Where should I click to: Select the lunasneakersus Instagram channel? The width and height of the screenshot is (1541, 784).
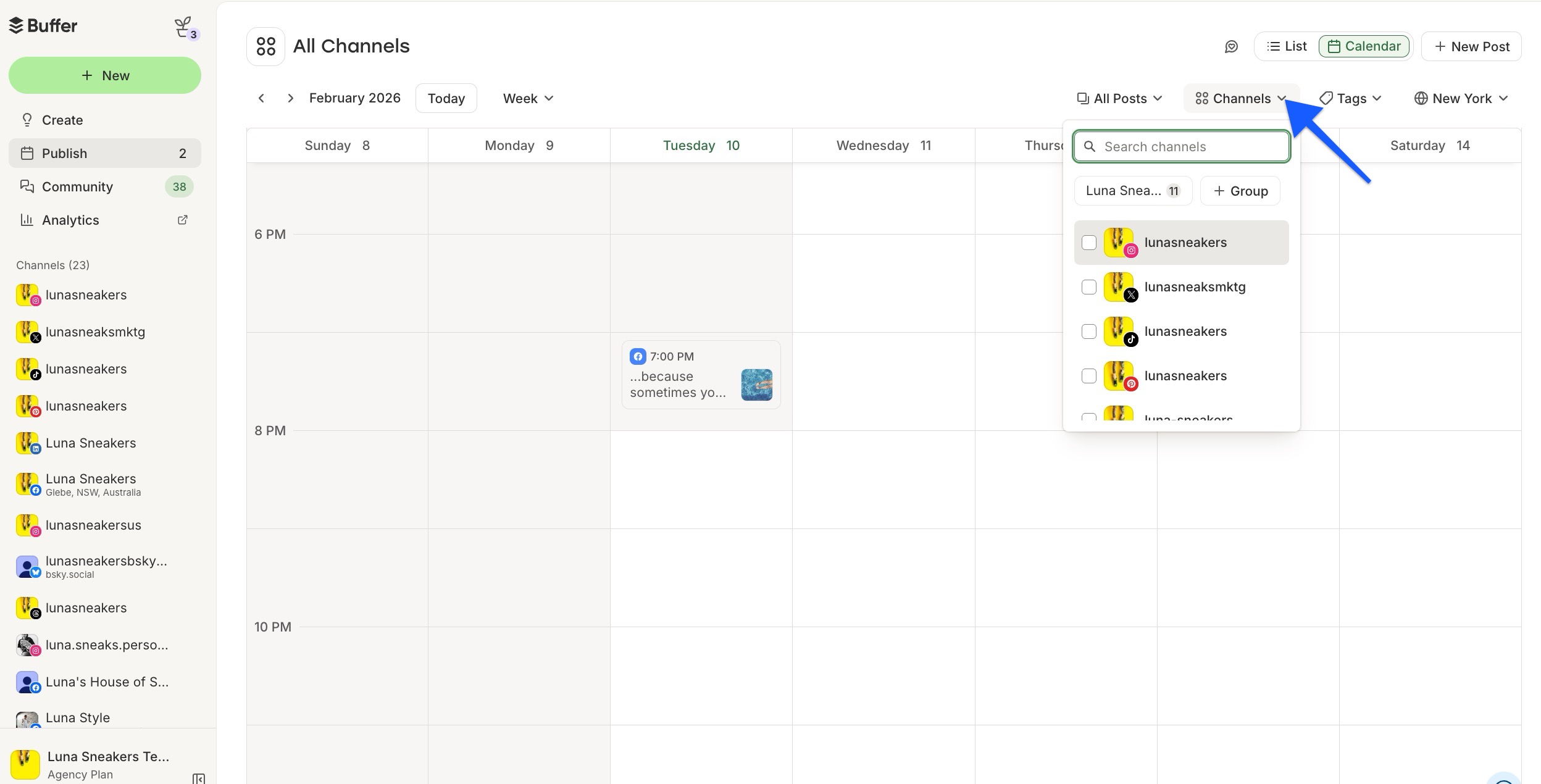[105, 525]
